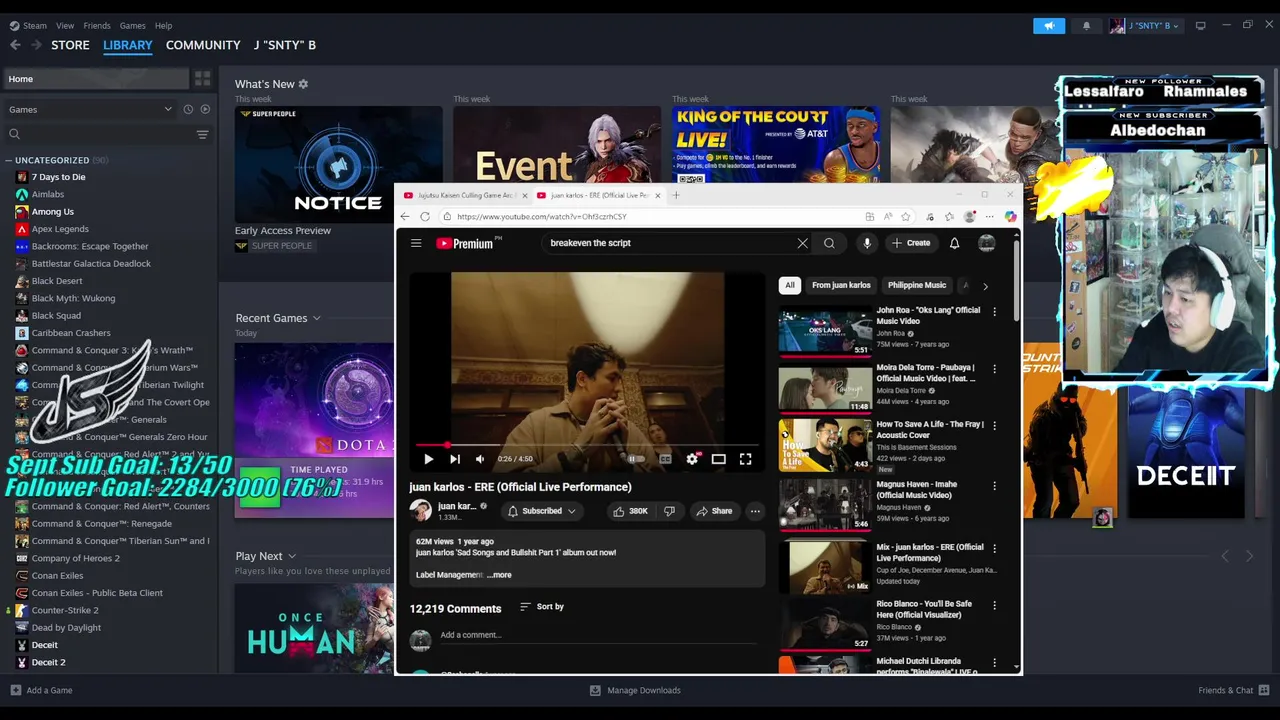
Task: Clear the YouTube search box text
Action: click(802, 243)
